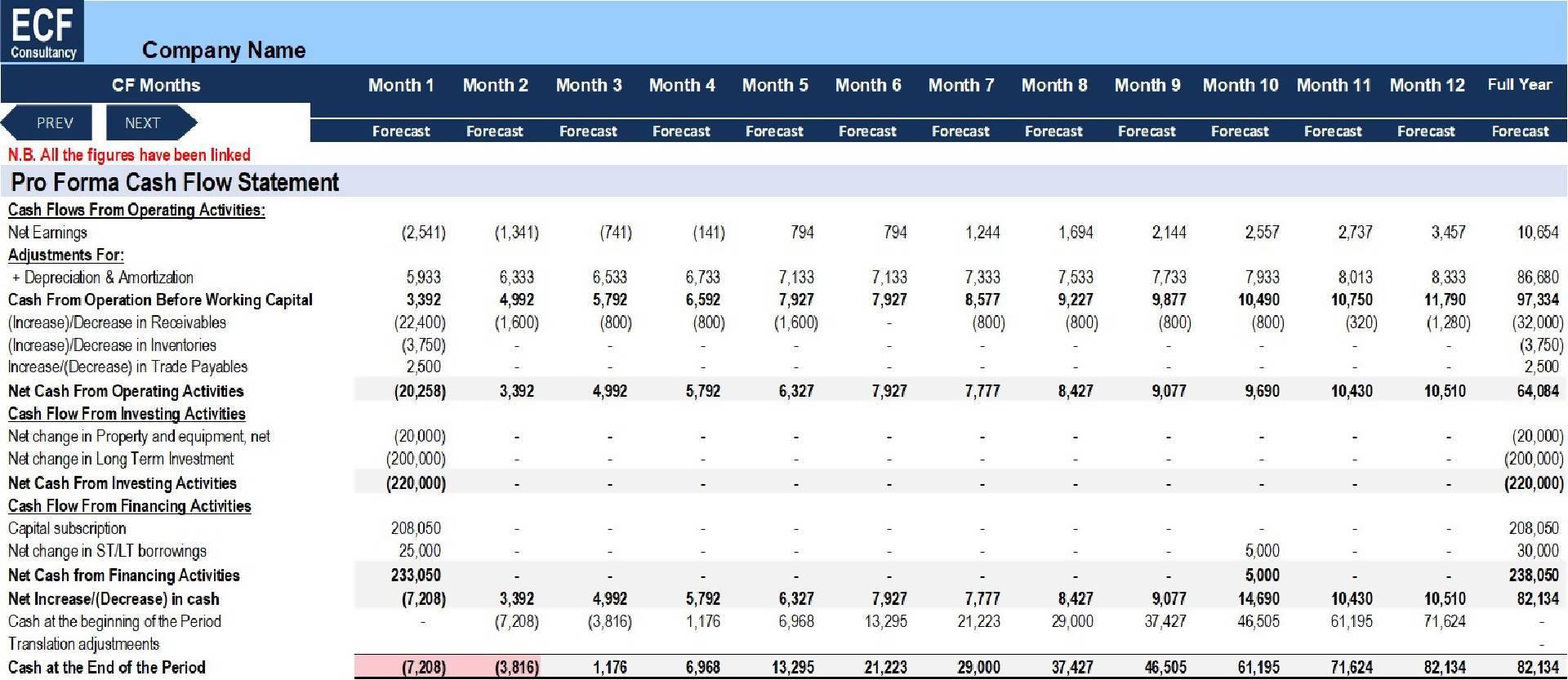Image resolution: width=1568 pixels, height=680 pixels.
Task: Click the ECF Consultancy logo
Action: pos(42,32)
